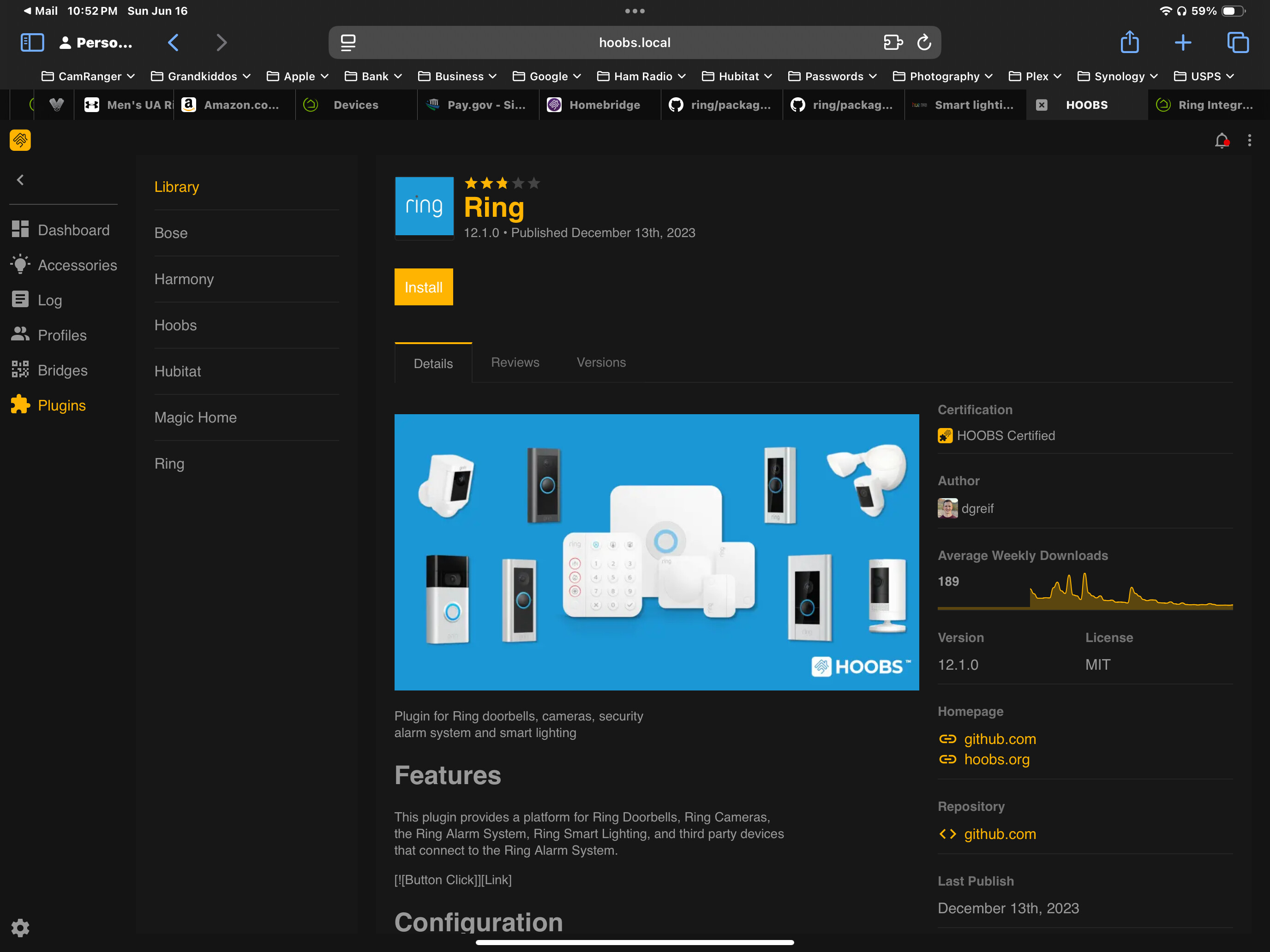
Task: Click Safari reload page icon
Action: coord(924,42)
